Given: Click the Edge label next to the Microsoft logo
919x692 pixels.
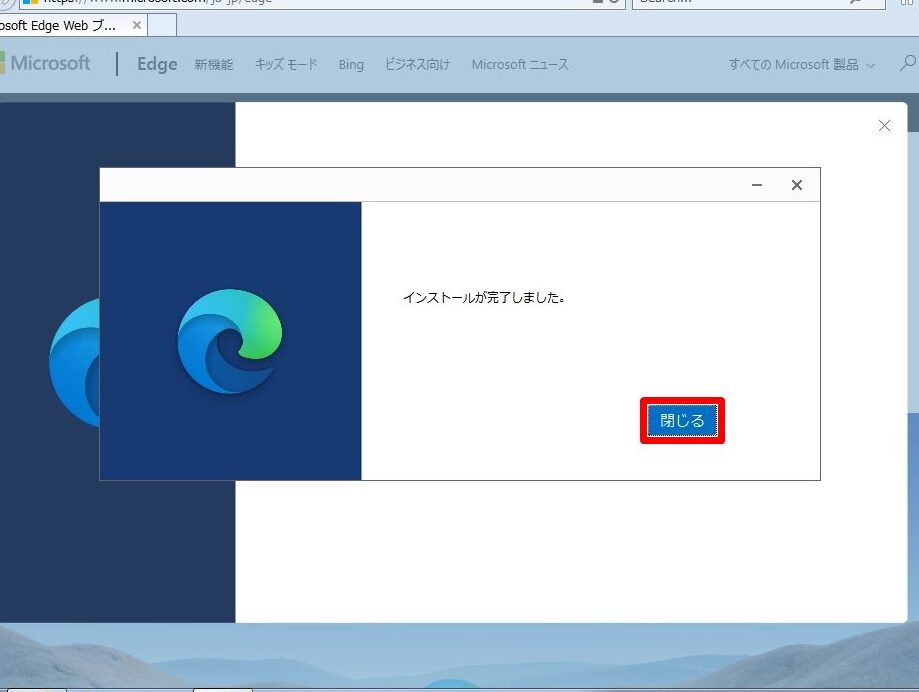Looking at the screenshot, I should [155, 64].
